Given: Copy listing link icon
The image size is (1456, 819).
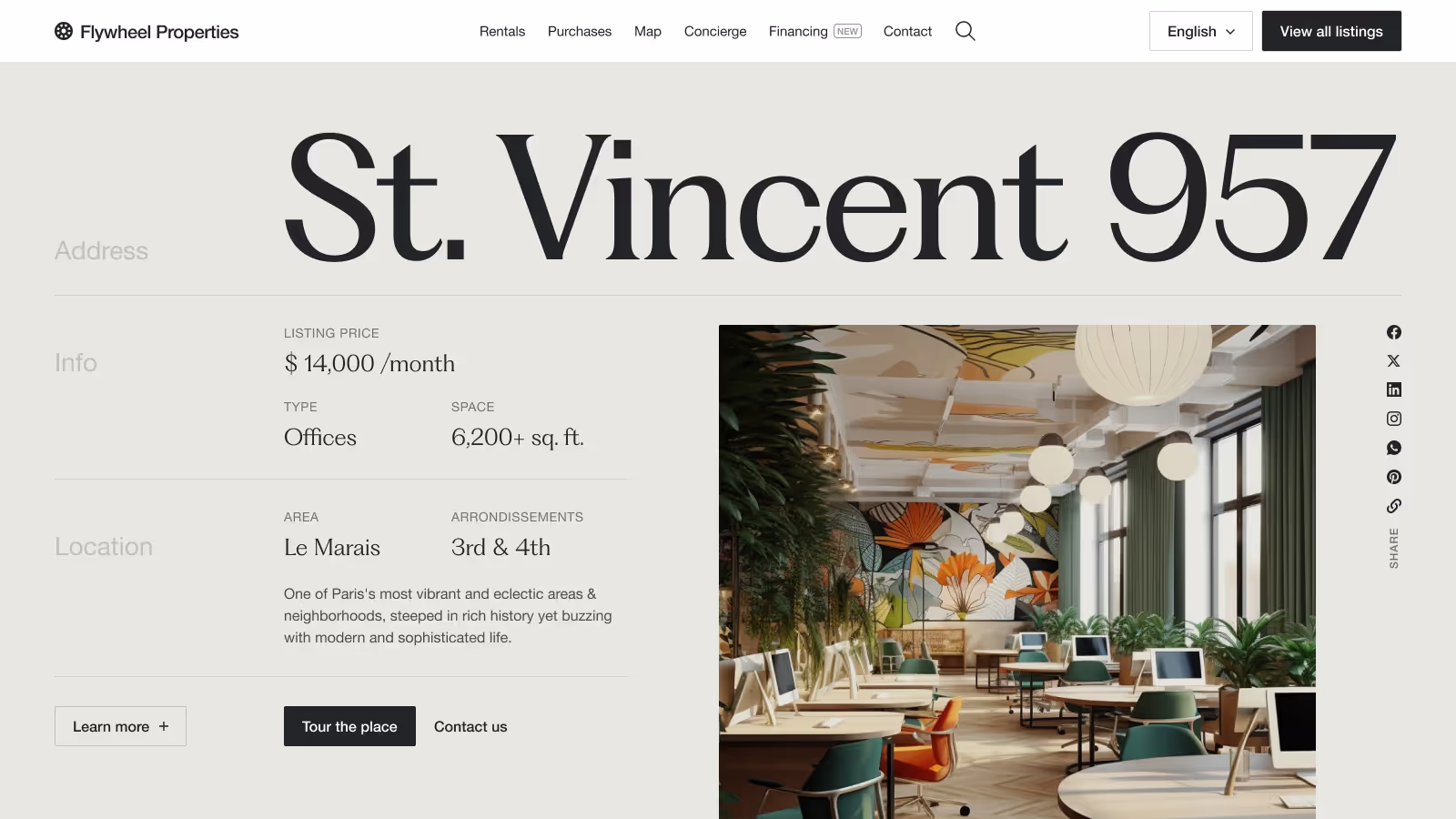Looking at the screenshot, I should (x=1393, y=506).
